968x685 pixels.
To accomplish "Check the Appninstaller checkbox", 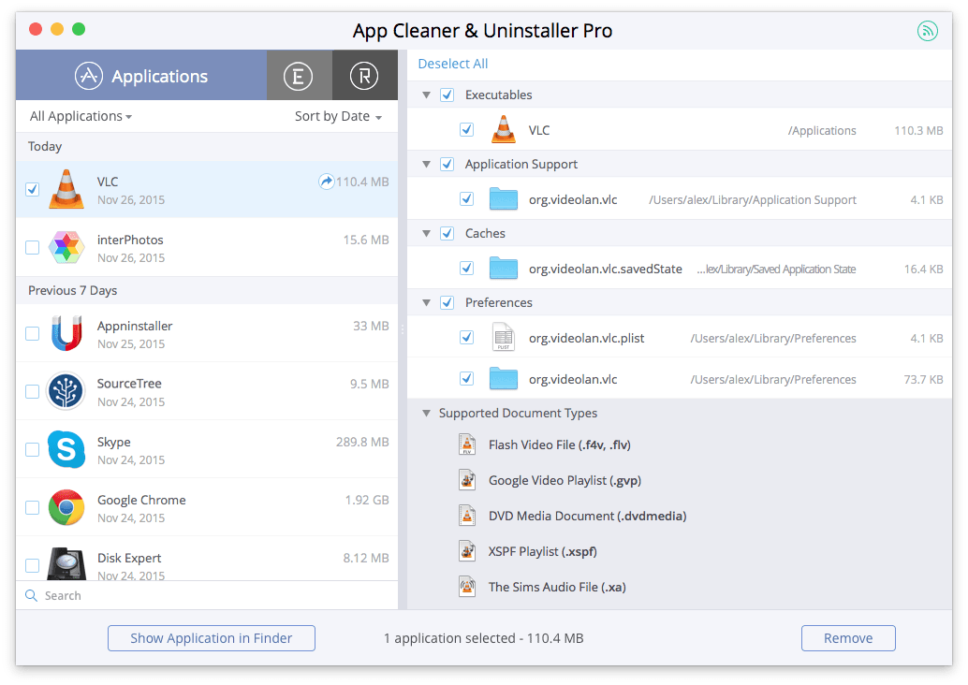I will pos(32,334).
